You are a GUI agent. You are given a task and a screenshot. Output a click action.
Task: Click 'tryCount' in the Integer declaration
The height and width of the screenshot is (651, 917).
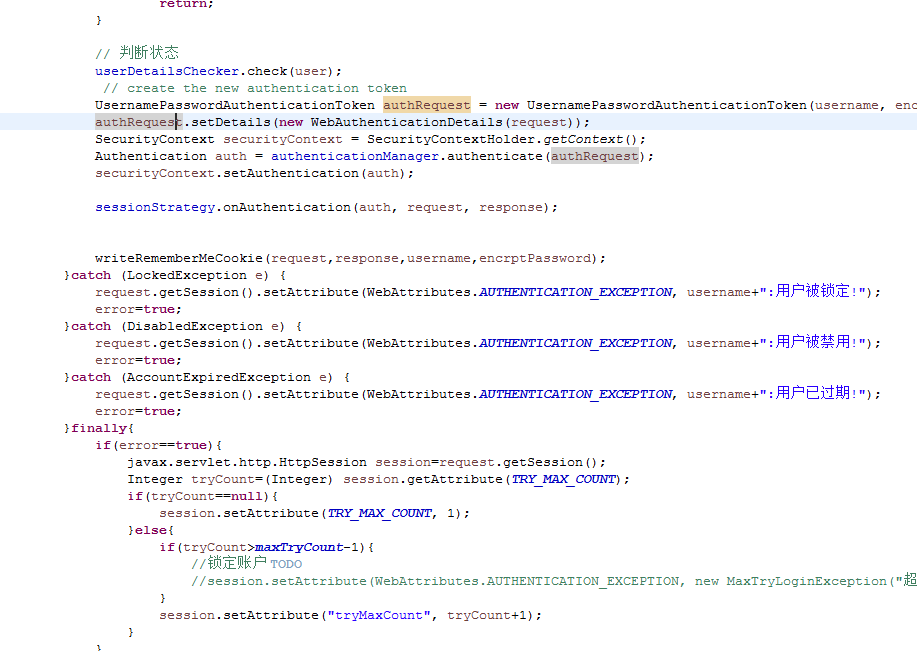[223, 479]
